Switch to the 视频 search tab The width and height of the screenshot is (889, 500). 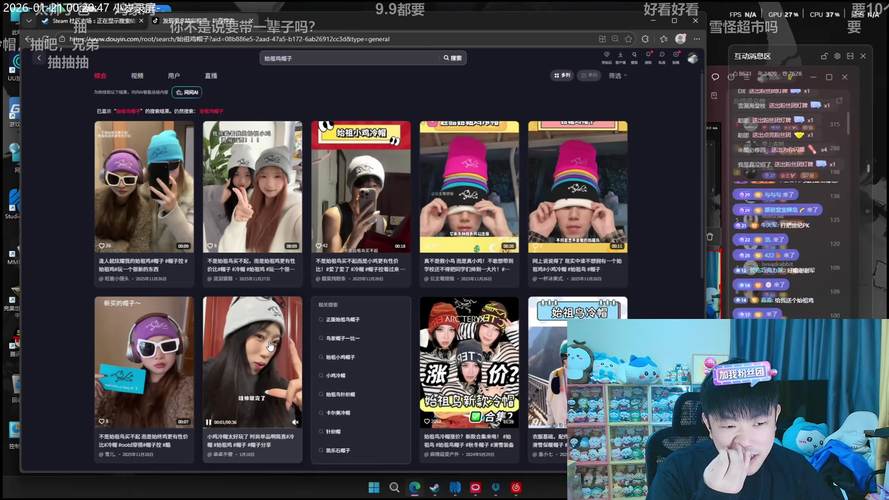137,75
